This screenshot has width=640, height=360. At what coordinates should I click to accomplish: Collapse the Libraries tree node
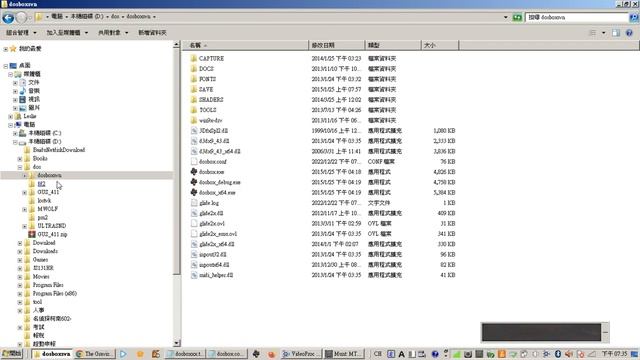pyautogui.click(x=10, y=74)
